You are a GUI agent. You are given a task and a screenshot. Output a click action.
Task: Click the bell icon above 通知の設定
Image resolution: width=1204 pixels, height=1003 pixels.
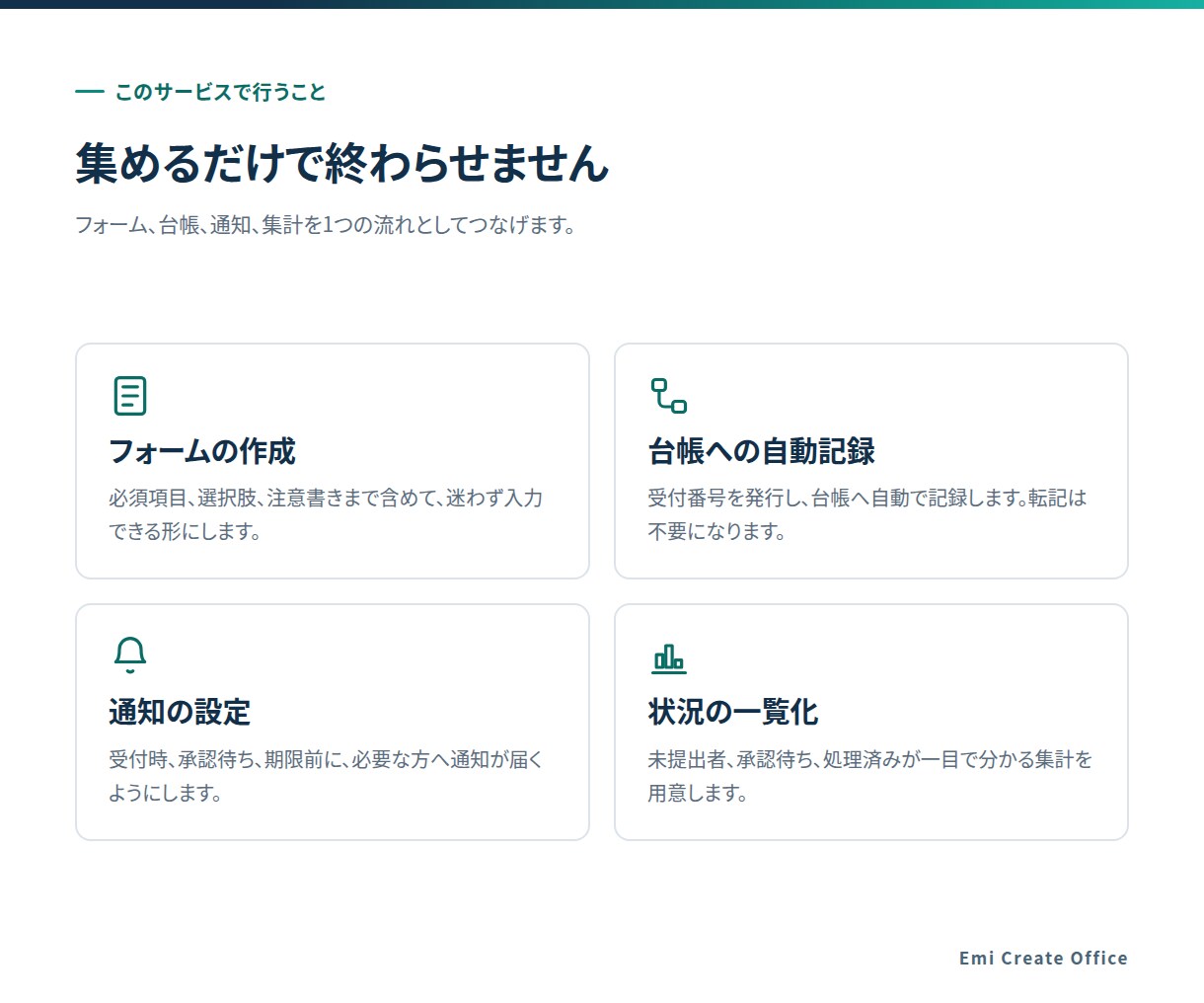129,656
